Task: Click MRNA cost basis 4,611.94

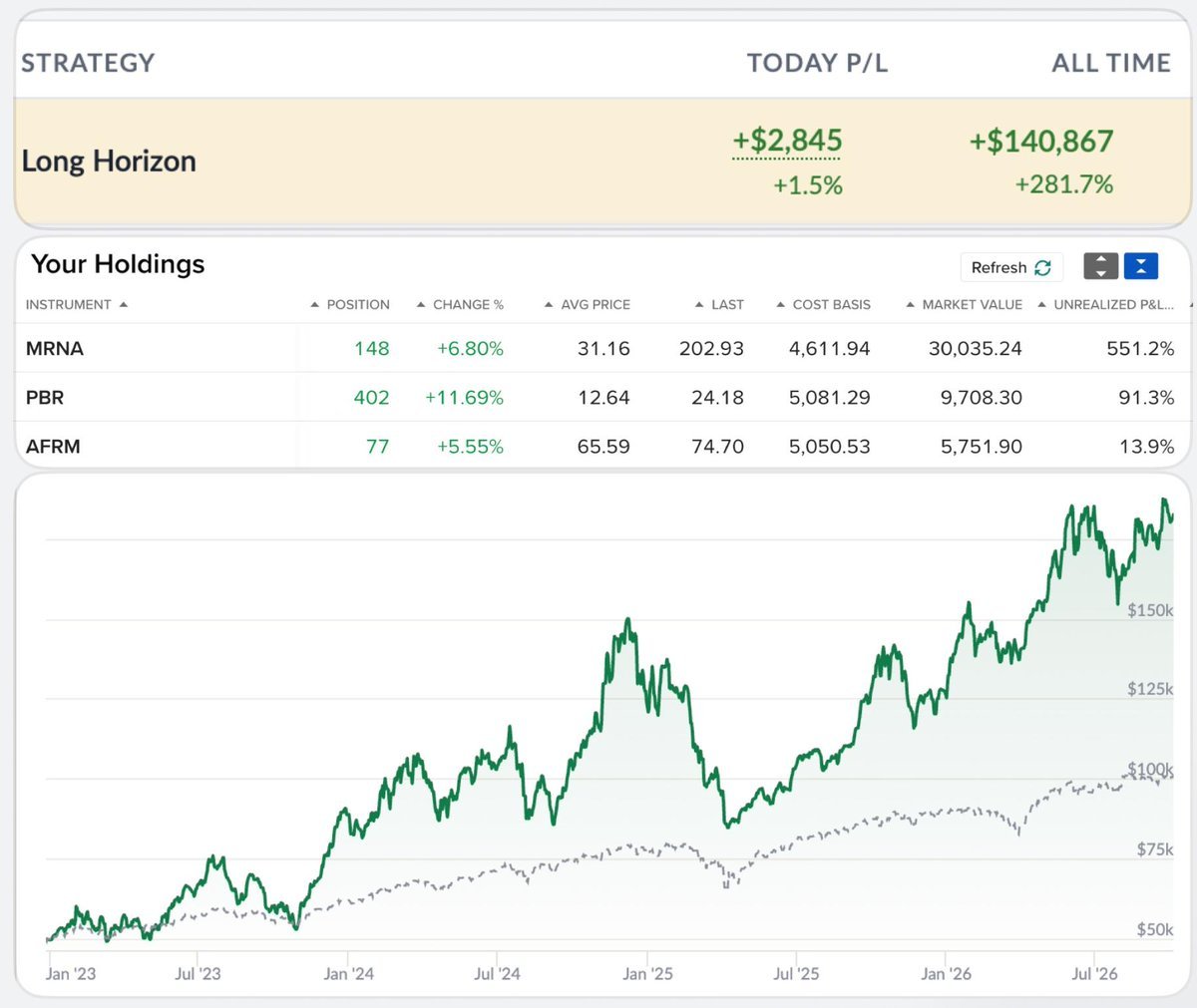Action: (830, 349)
